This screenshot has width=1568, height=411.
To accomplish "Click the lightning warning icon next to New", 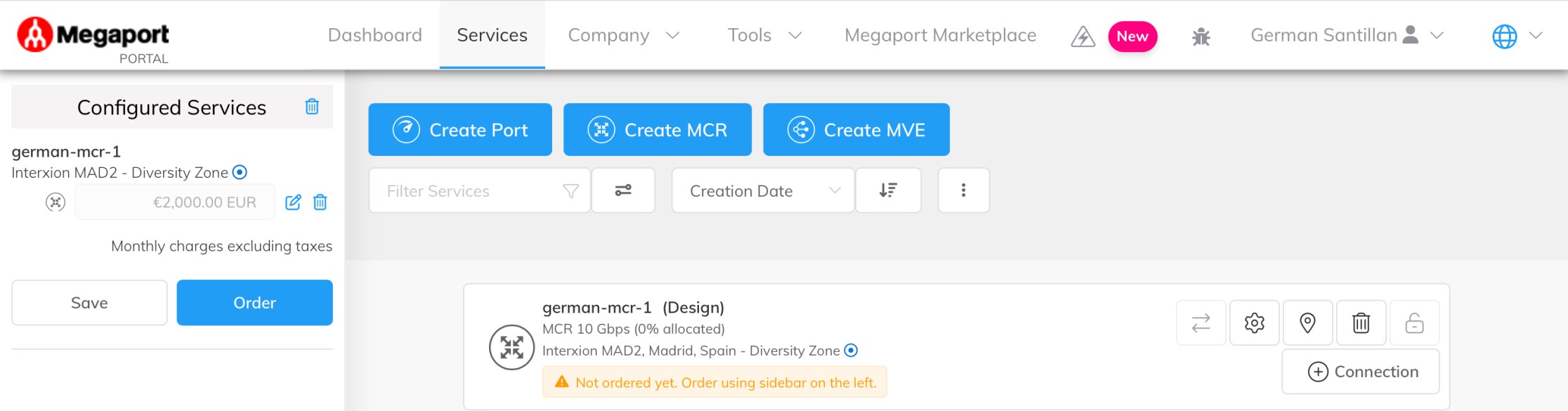I will 1083,36.
